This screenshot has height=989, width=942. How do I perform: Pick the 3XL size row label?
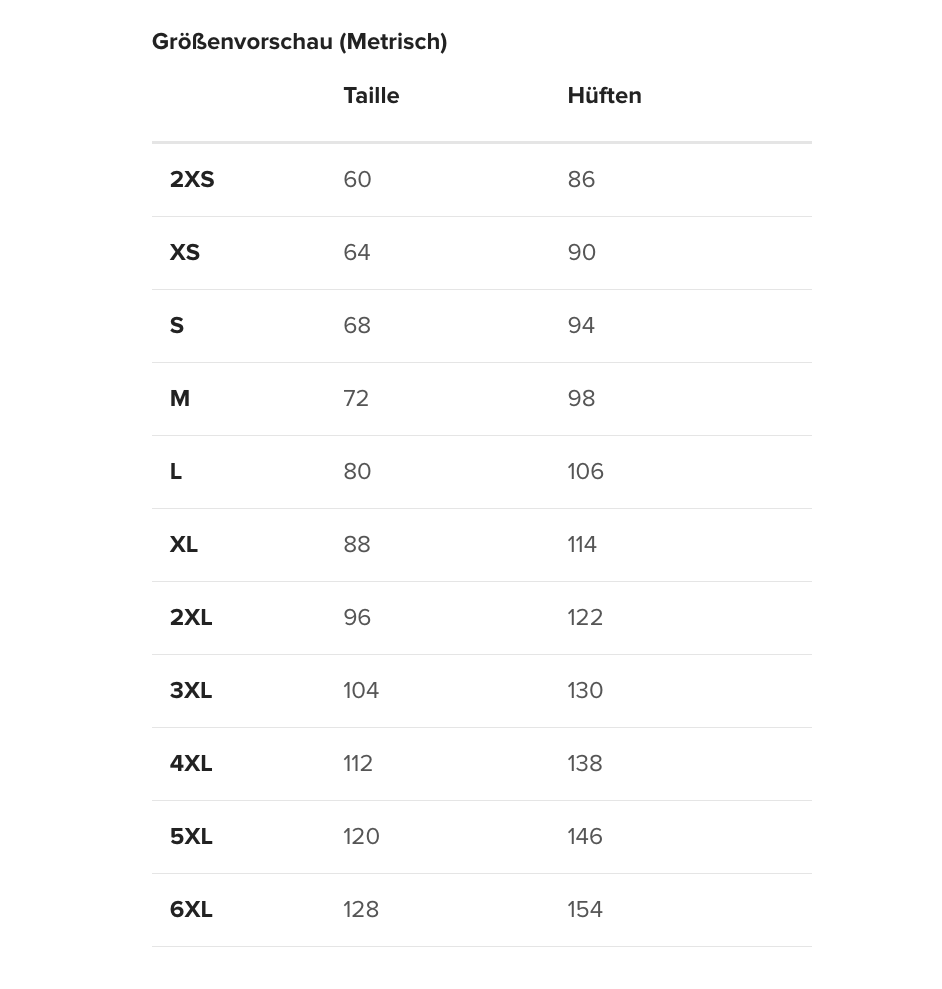point(191,691)
